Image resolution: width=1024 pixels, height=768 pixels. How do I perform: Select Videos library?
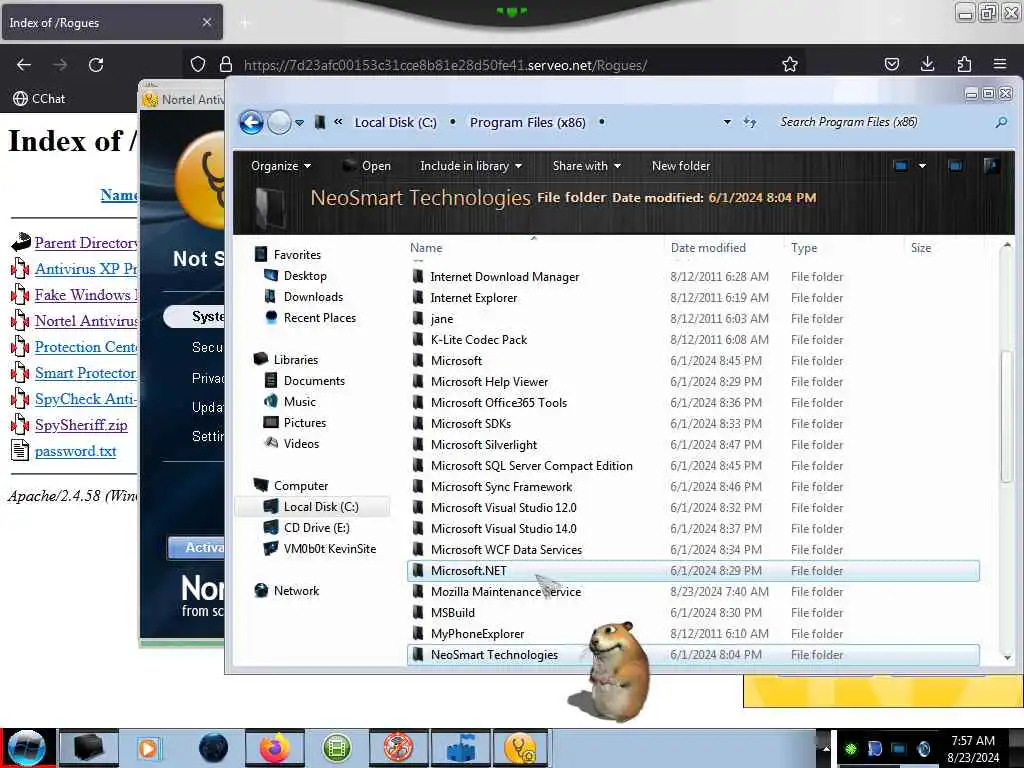click(301, 443)
